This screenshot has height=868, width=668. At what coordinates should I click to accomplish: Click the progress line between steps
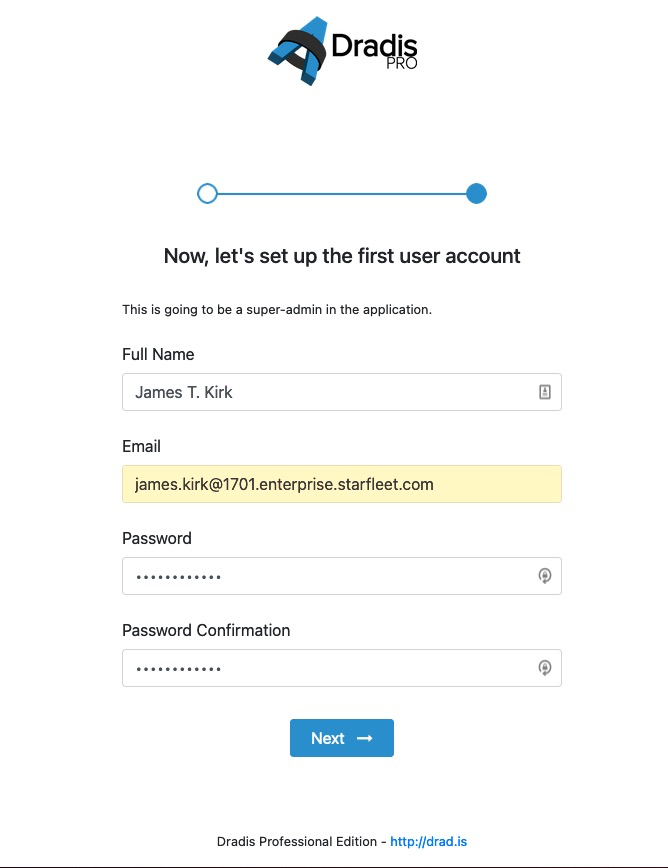tap(342, 194)
